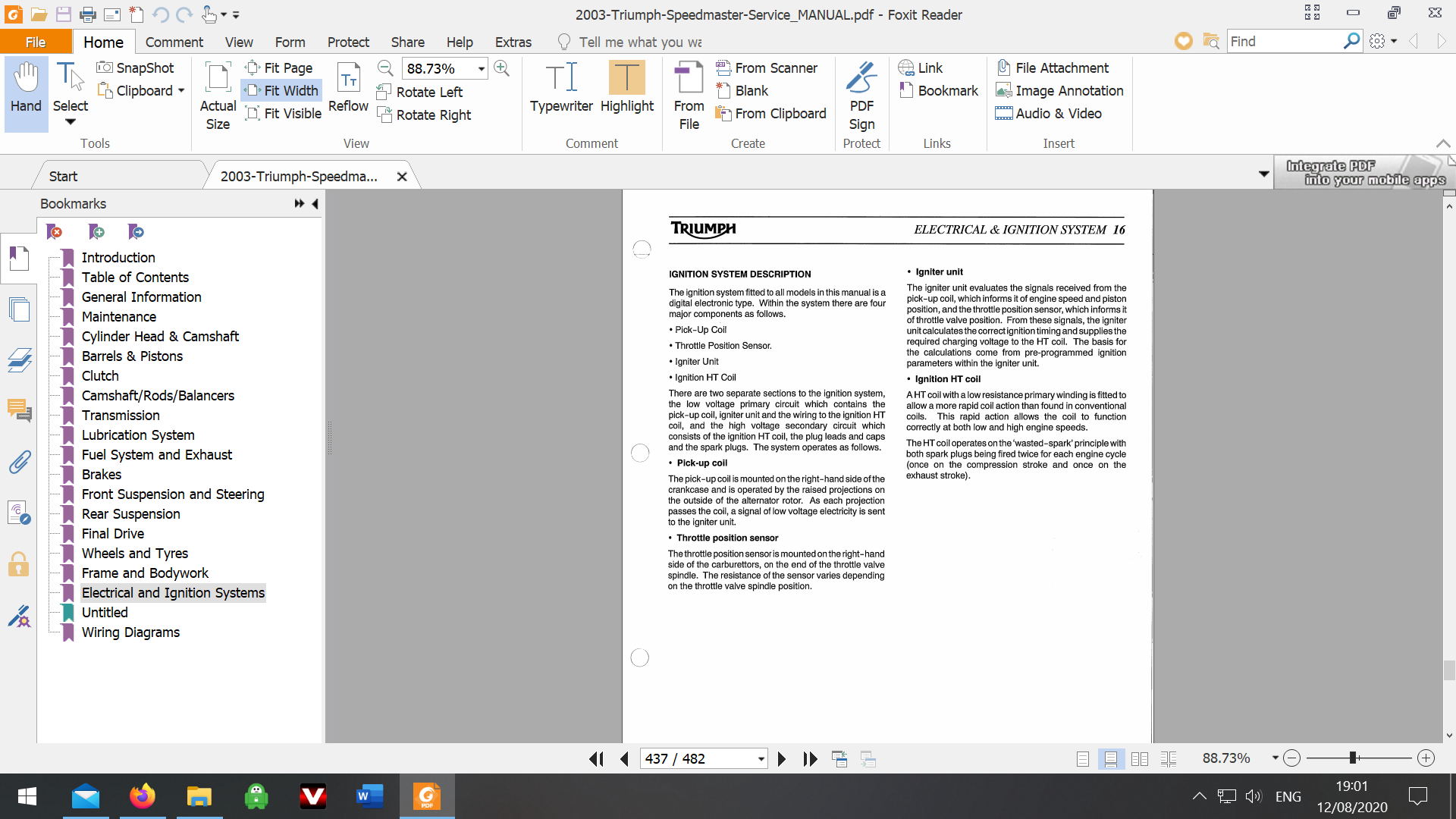Go to the next page
The width and height of the screenshot is (1456, 819).
click(782, 758)
